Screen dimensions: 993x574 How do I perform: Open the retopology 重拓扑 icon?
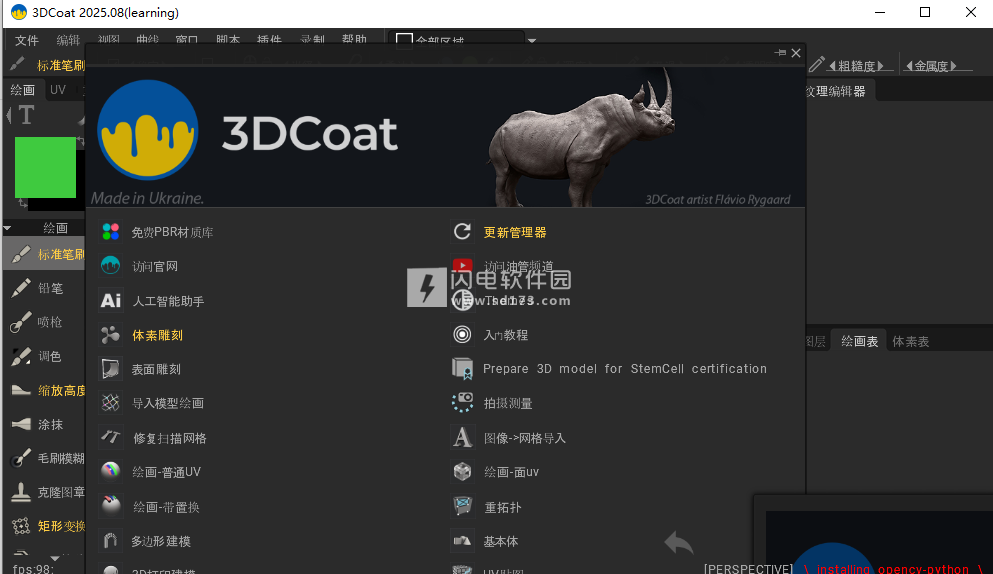(x=462, y=506)
